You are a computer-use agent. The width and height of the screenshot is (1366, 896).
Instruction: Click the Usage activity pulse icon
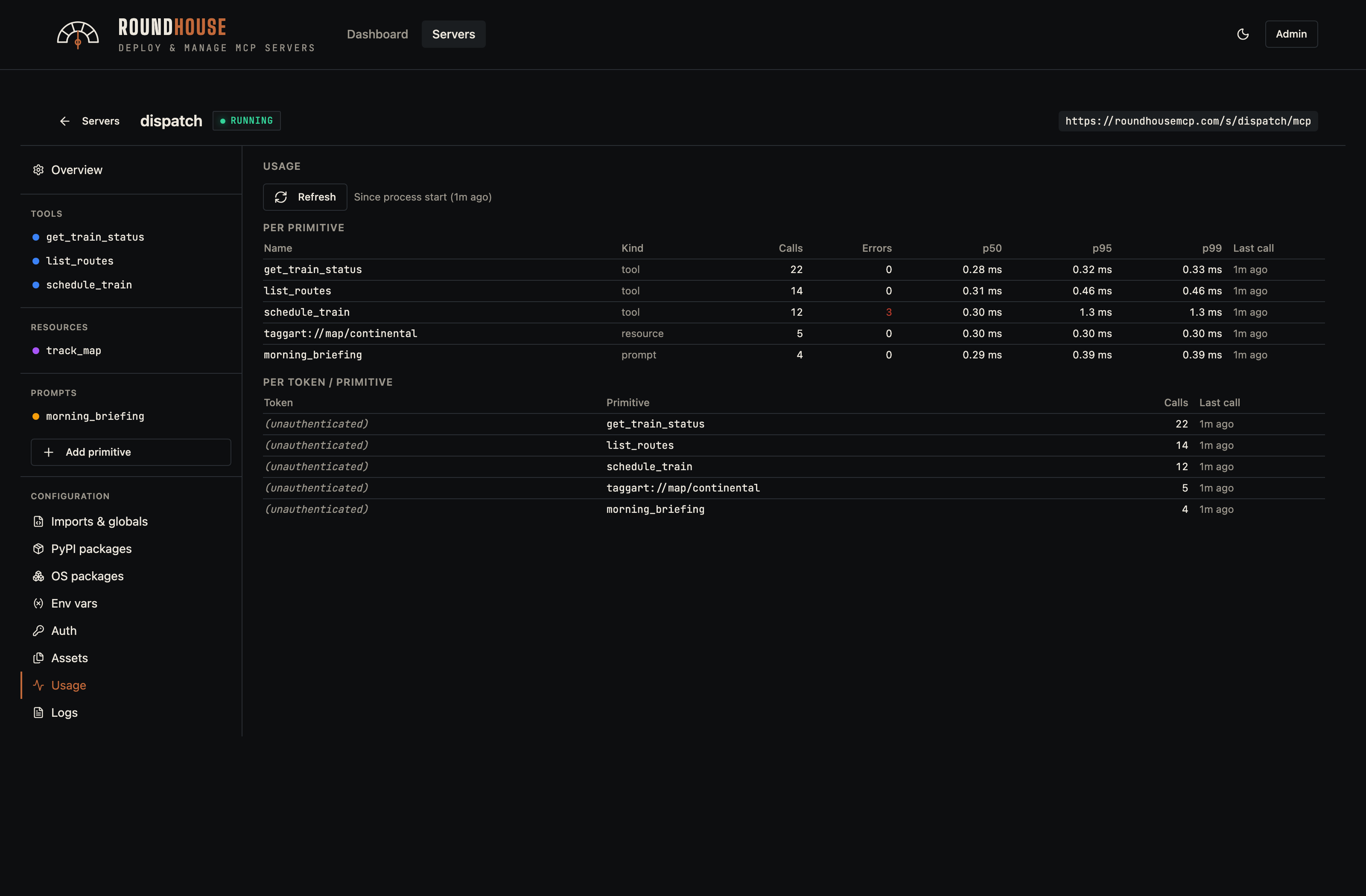tap(38, 685)
